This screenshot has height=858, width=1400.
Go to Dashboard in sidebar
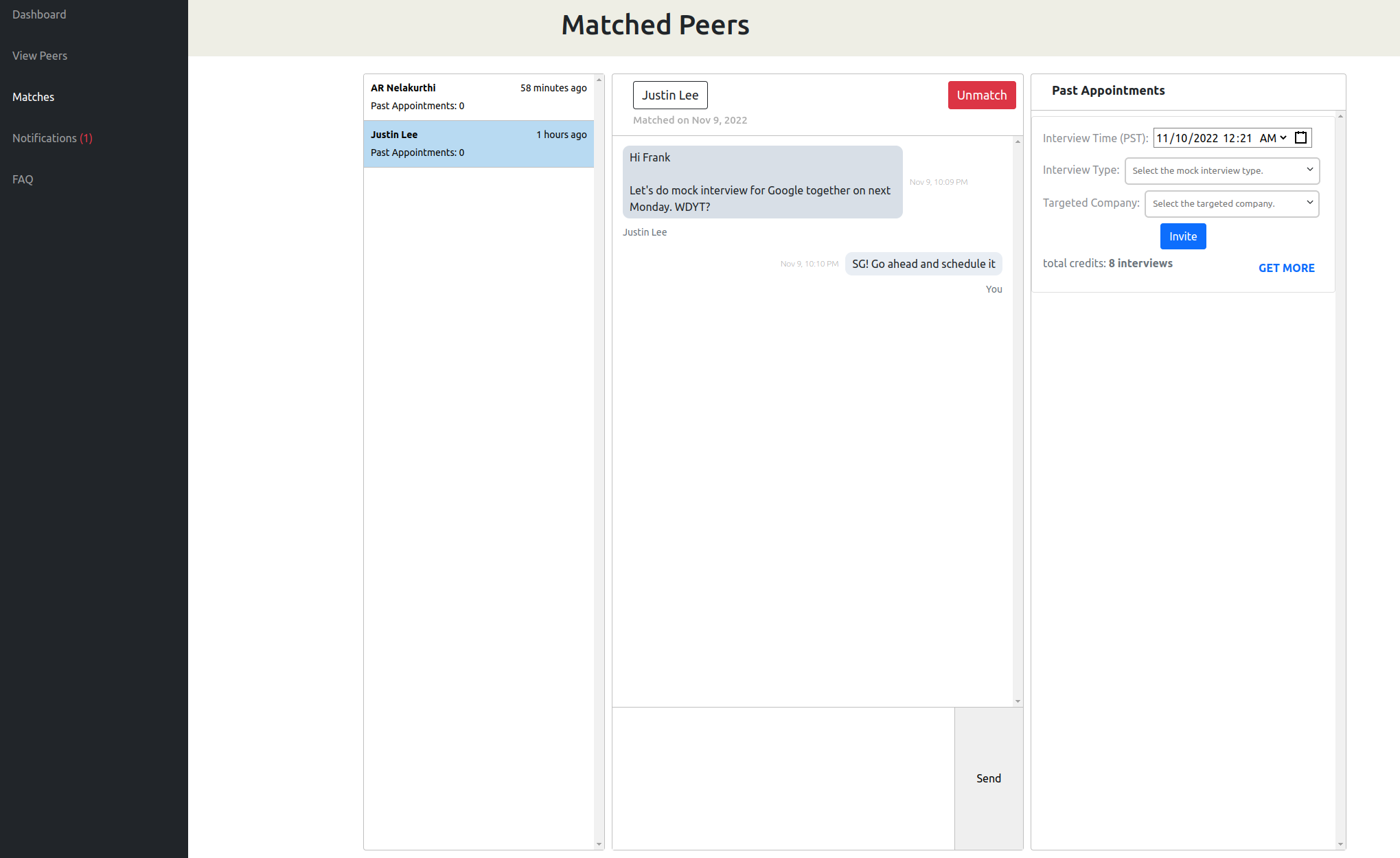click(x=39, y=14)
